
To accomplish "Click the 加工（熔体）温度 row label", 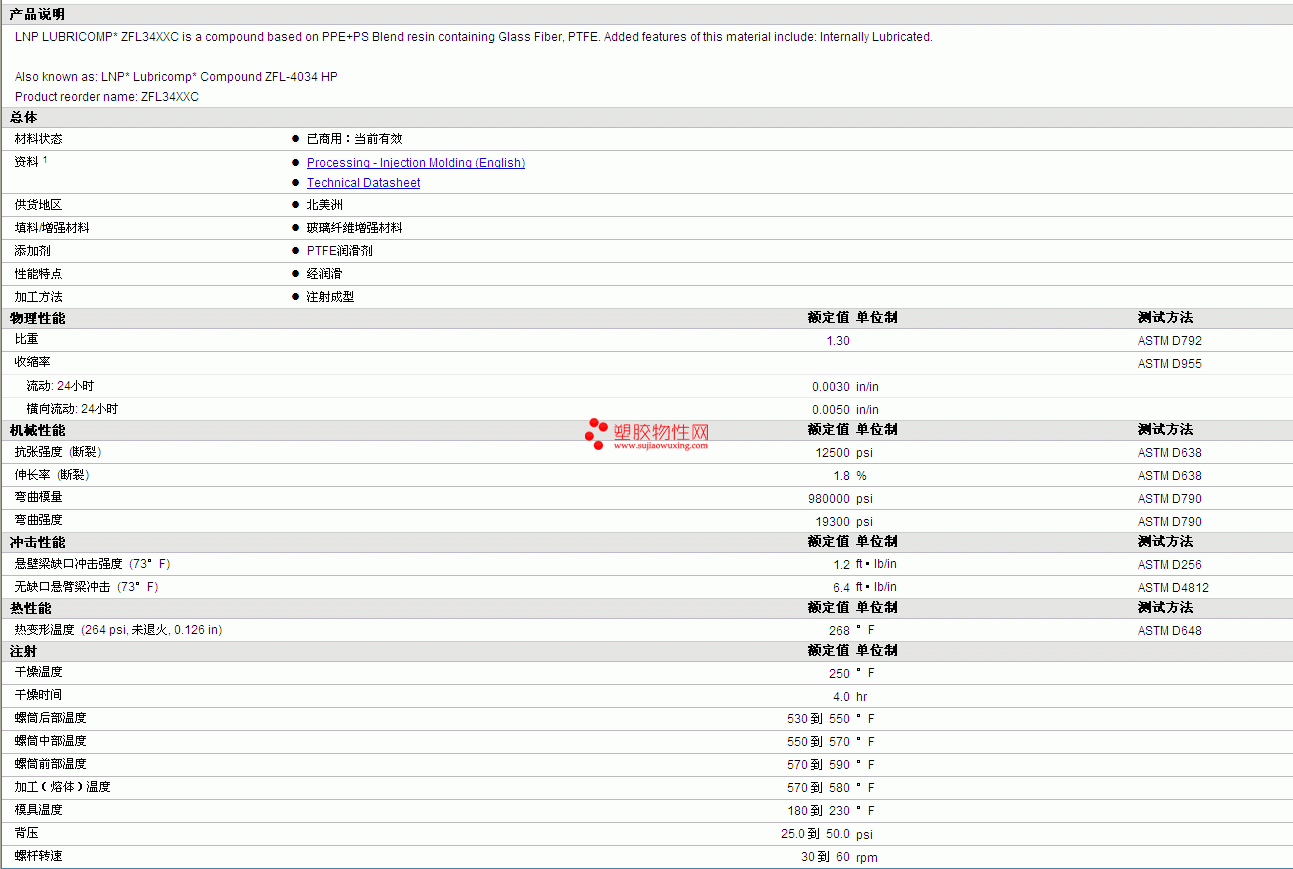I will (62, 787).
